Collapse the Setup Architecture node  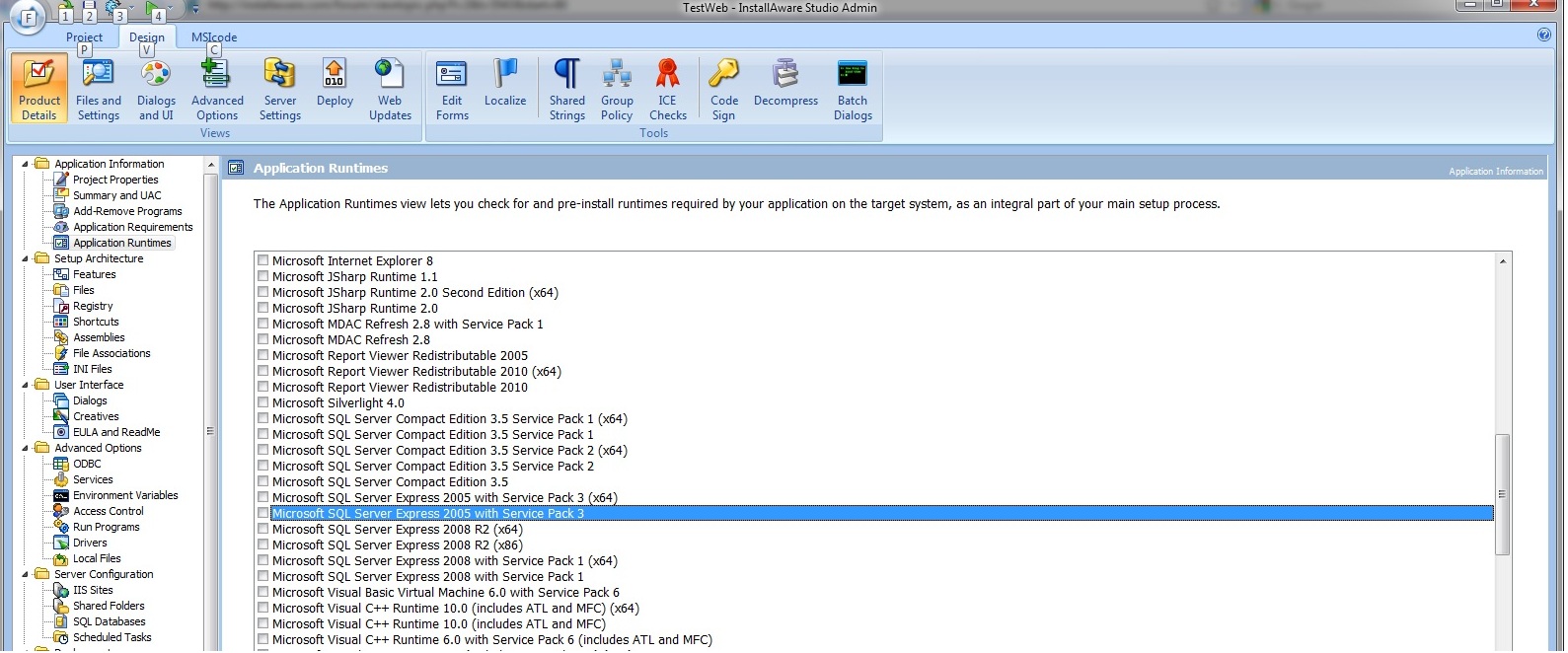point(26,258)
